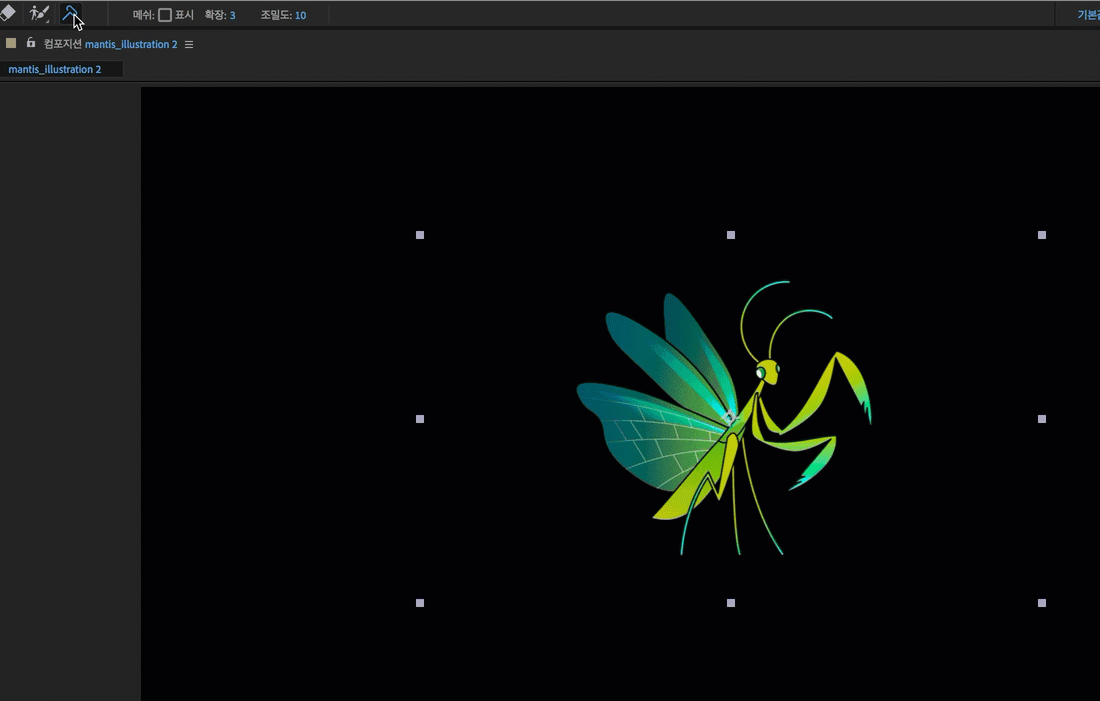
Task: Select the Puppet Pin tool
Action: [x=70, y=14]
